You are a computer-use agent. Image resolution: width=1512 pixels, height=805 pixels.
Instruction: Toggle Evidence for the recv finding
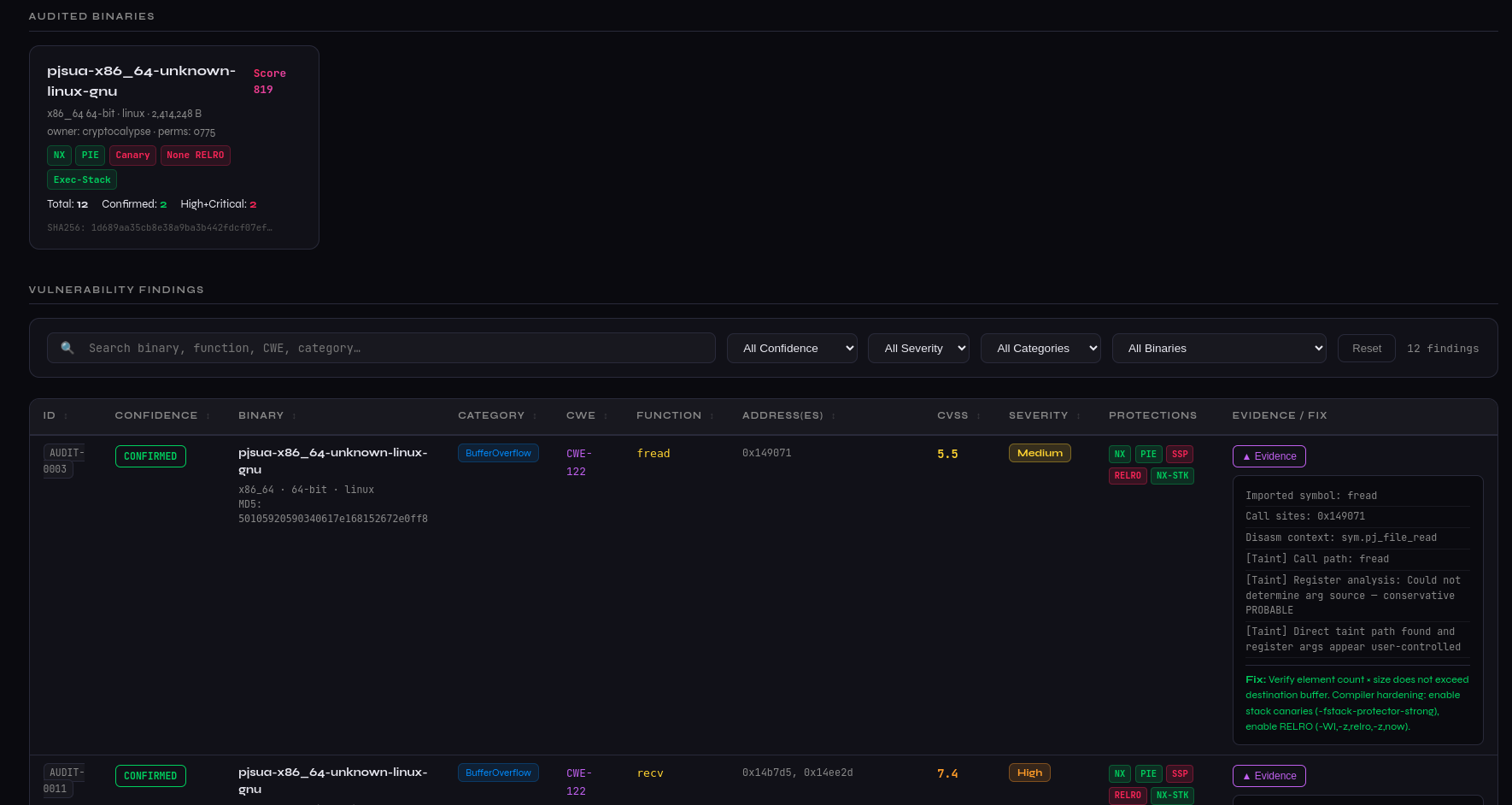(x=1269, y=776)
